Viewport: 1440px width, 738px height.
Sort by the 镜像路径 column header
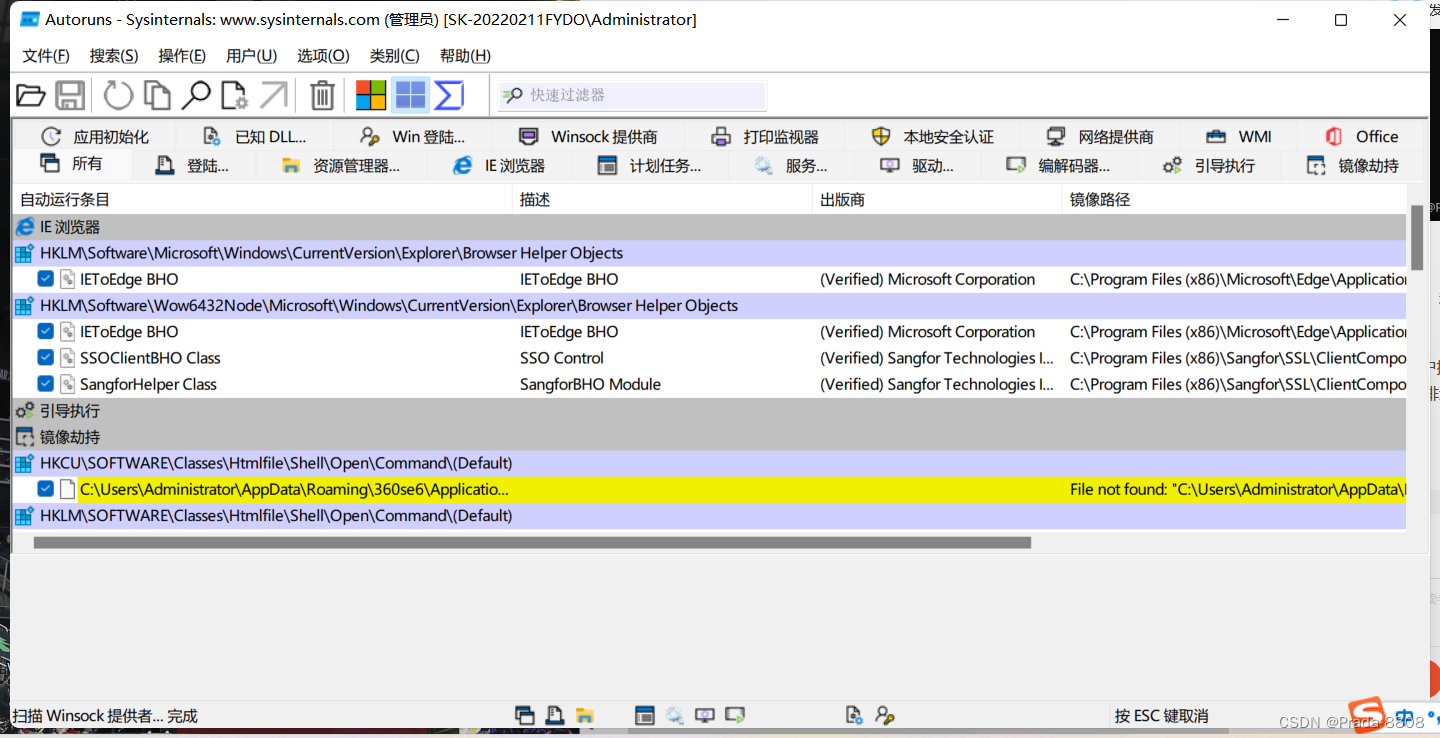pos(1234,200)
